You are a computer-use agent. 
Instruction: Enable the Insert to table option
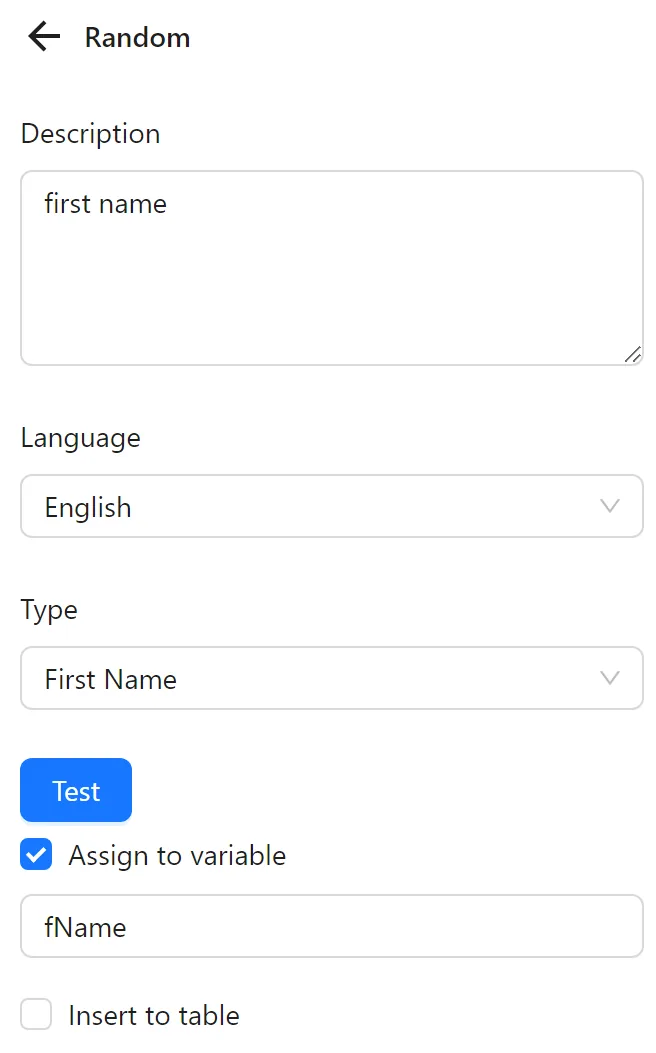36,1014
